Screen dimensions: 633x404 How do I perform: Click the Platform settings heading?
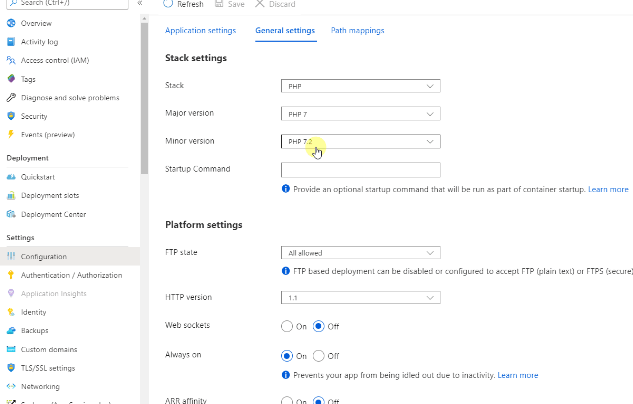click(203, 224)
